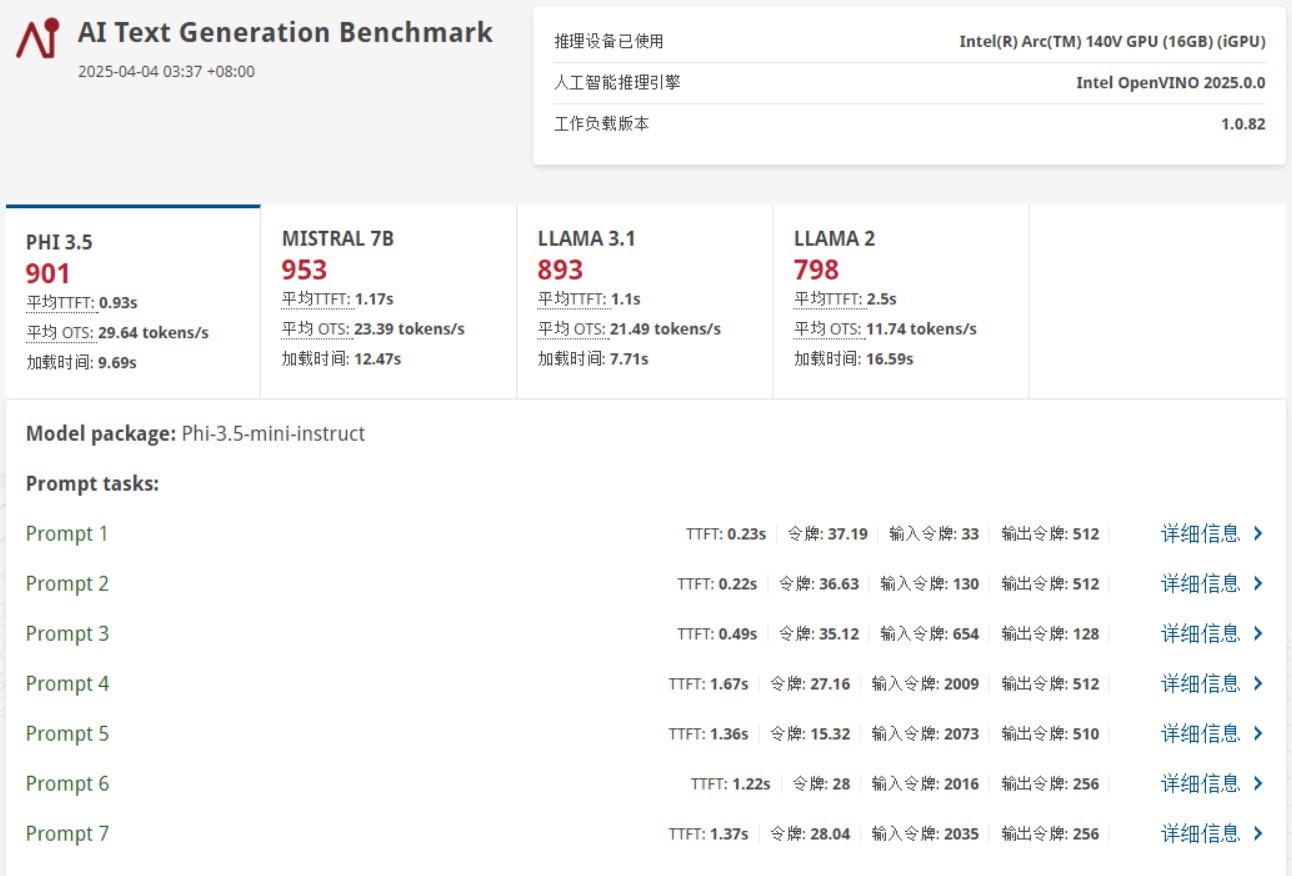Click the Prompt 6 task label

pos(67,784)
